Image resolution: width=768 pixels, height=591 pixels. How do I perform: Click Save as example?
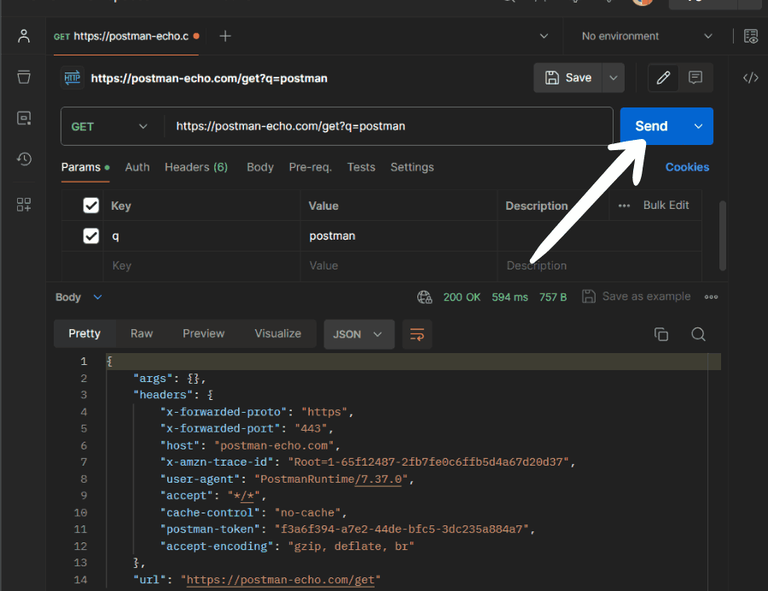(x=636, y=297)
